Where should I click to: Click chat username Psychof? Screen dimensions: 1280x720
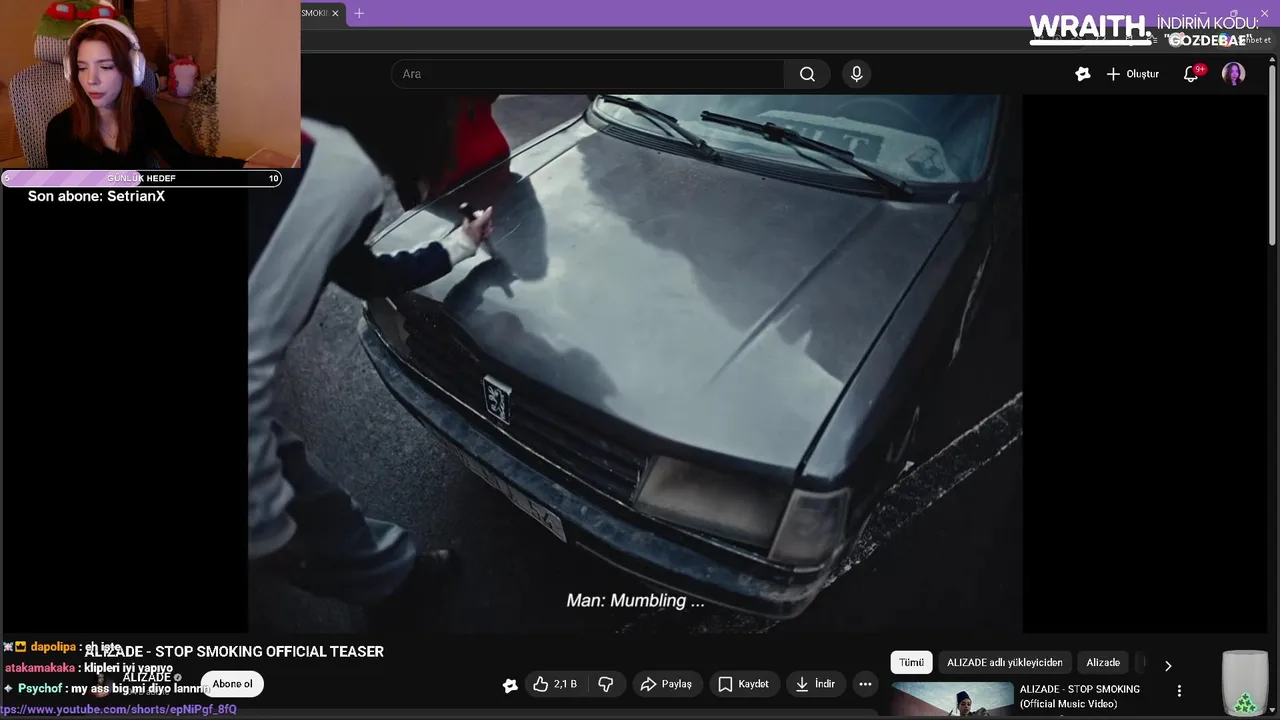40,689
